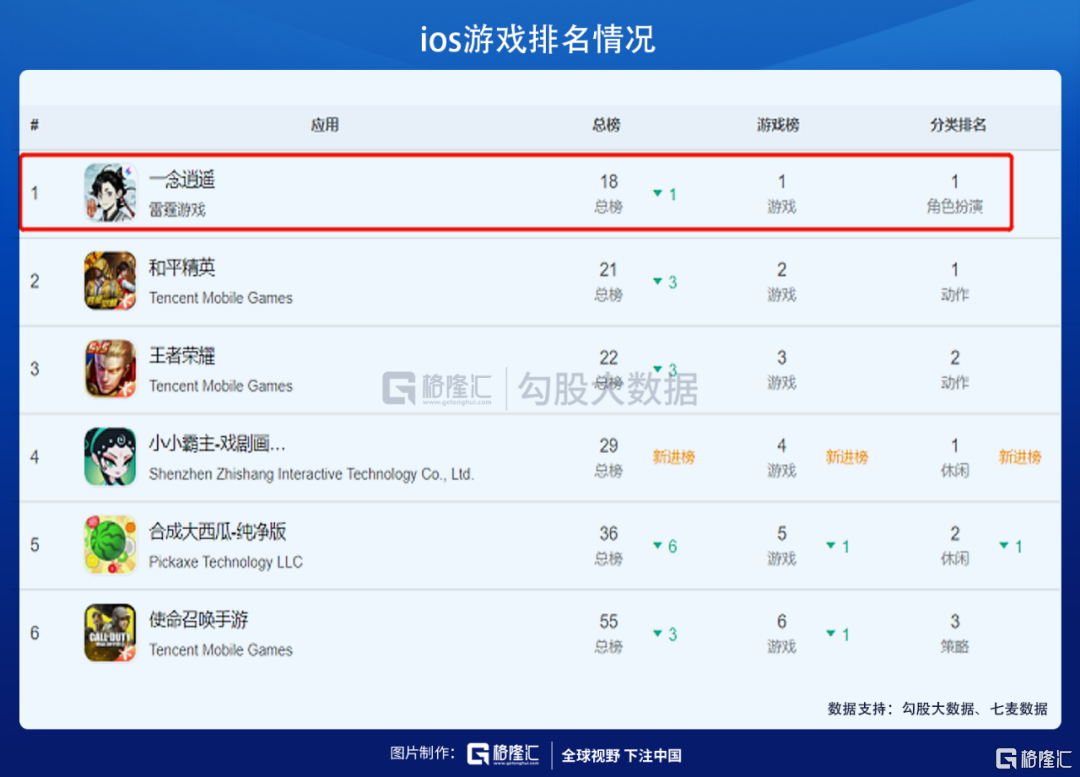Click the 和平精英 game icon

[x=110, y=280]
